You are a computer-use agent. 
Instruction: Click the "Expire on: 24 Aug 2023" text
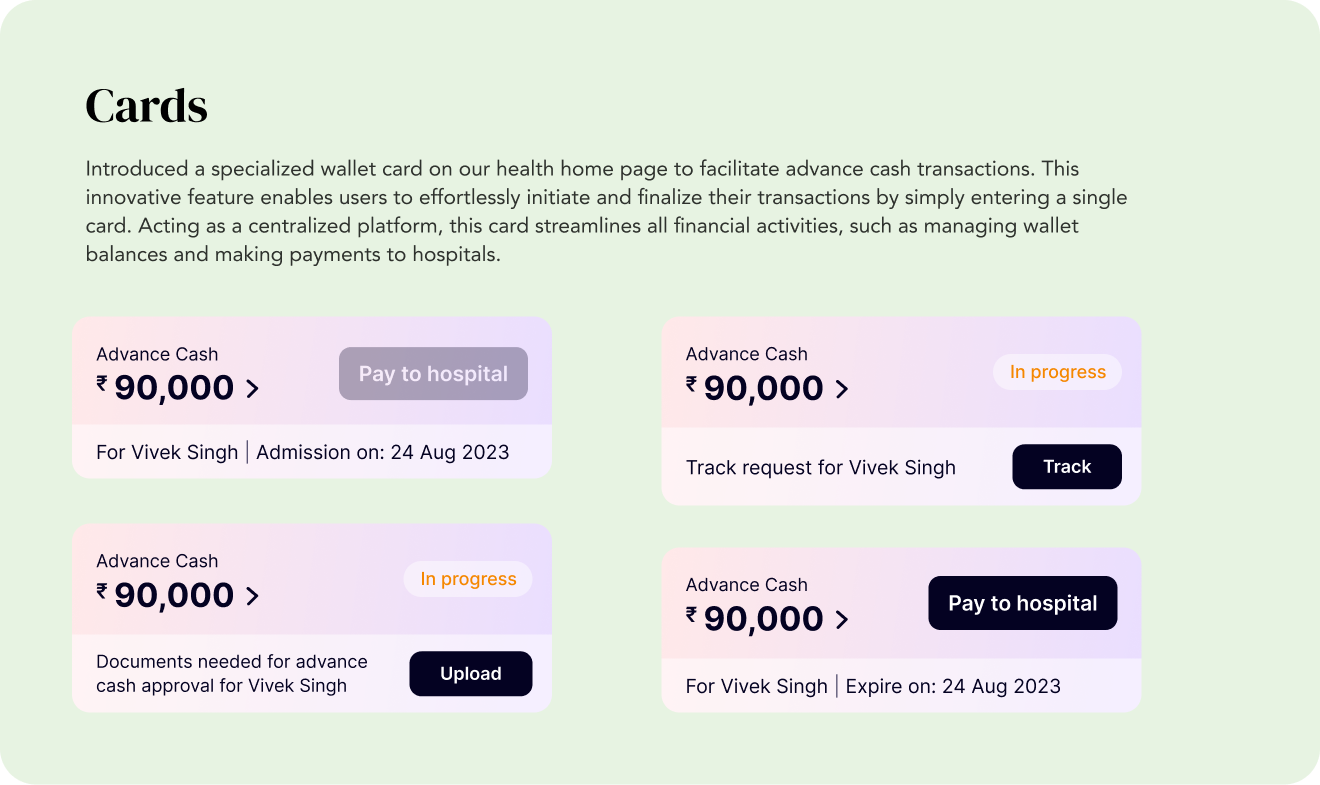click(953, 686)
